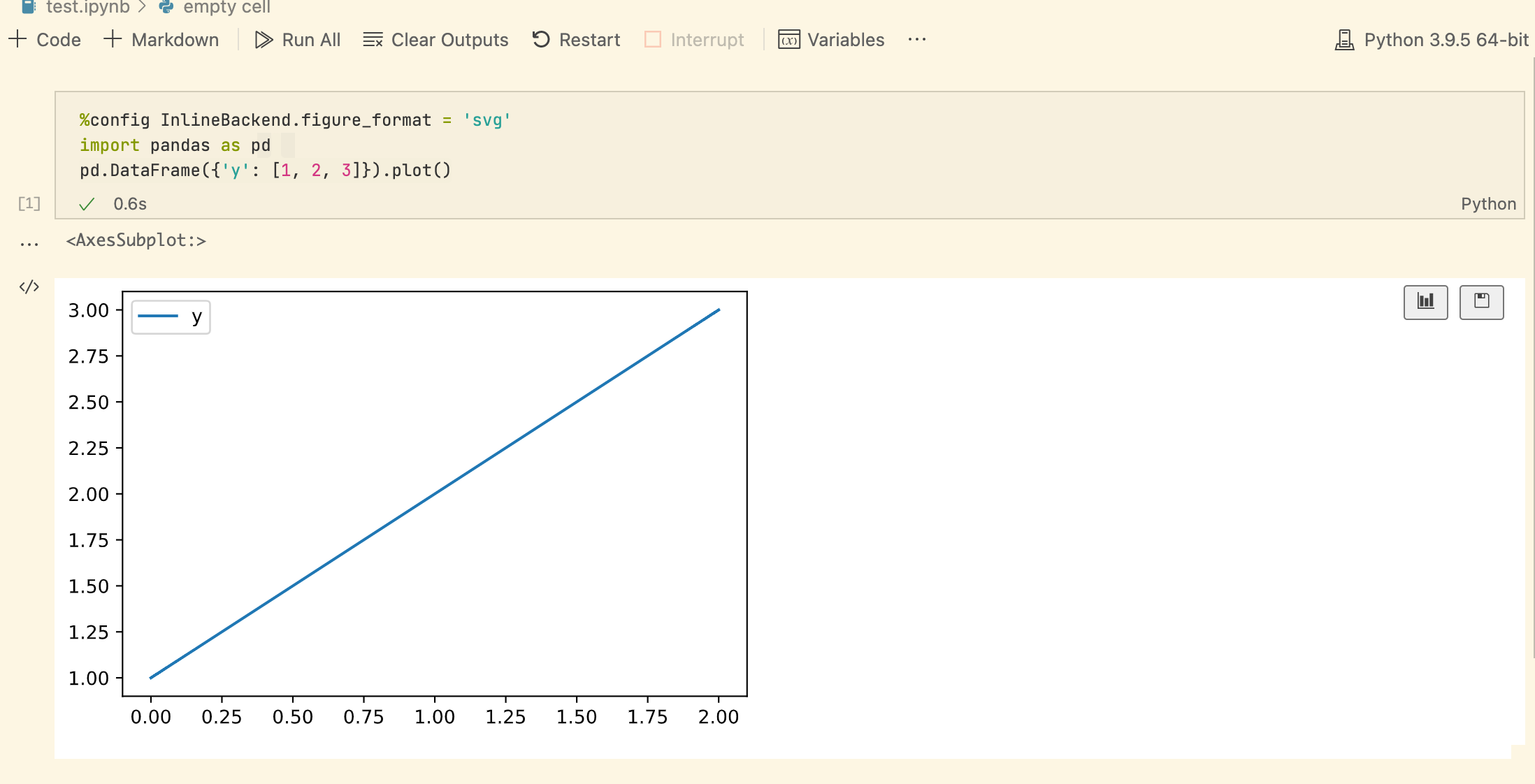The width and height of the screenshot is (1535, 784).
Task: Change output presentation mimetype icon
Action: click(29, 286)
